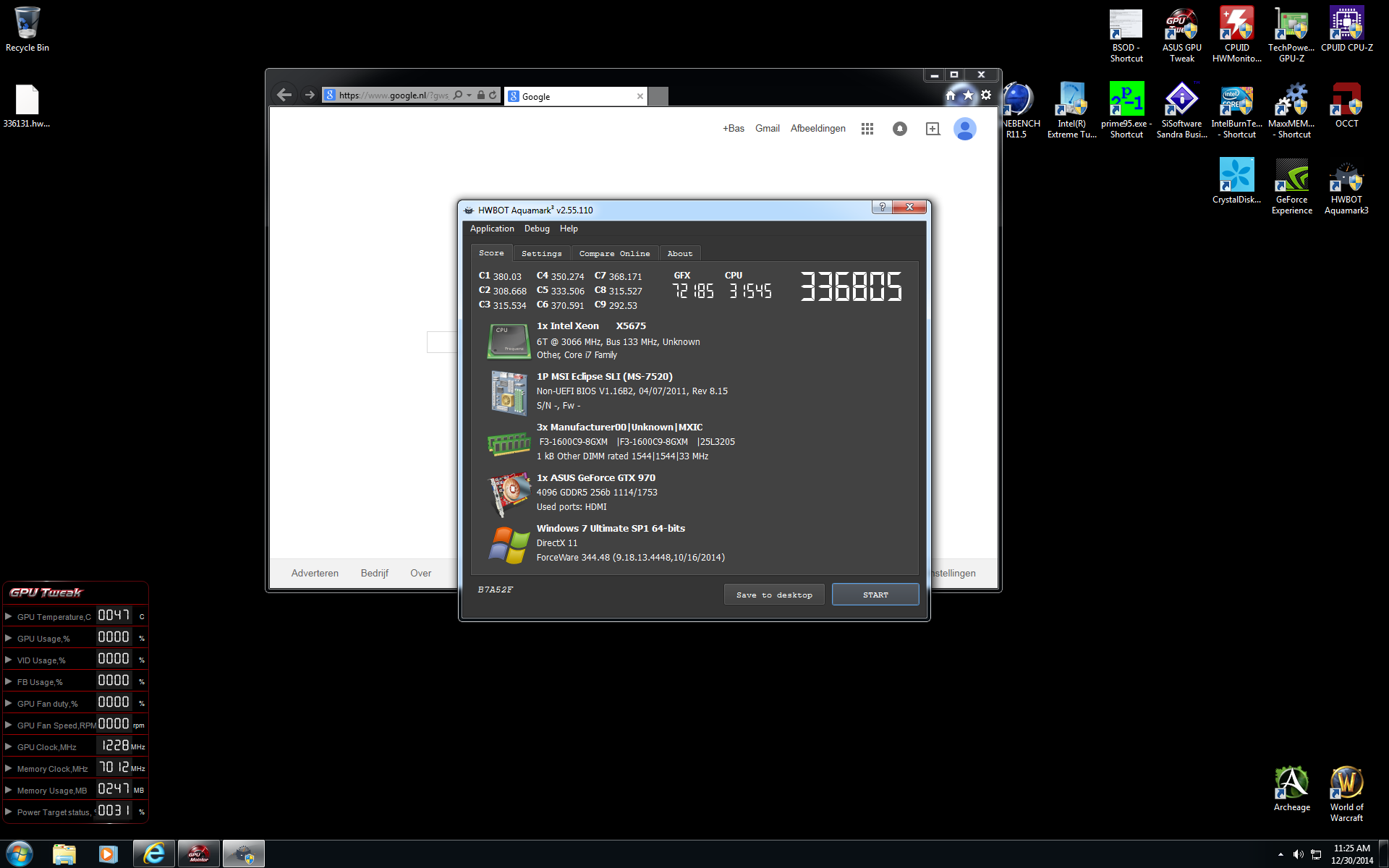Open Internet Explorer taskbar icon
Screen dimensions: 1389x868
(x=153, y=854)
